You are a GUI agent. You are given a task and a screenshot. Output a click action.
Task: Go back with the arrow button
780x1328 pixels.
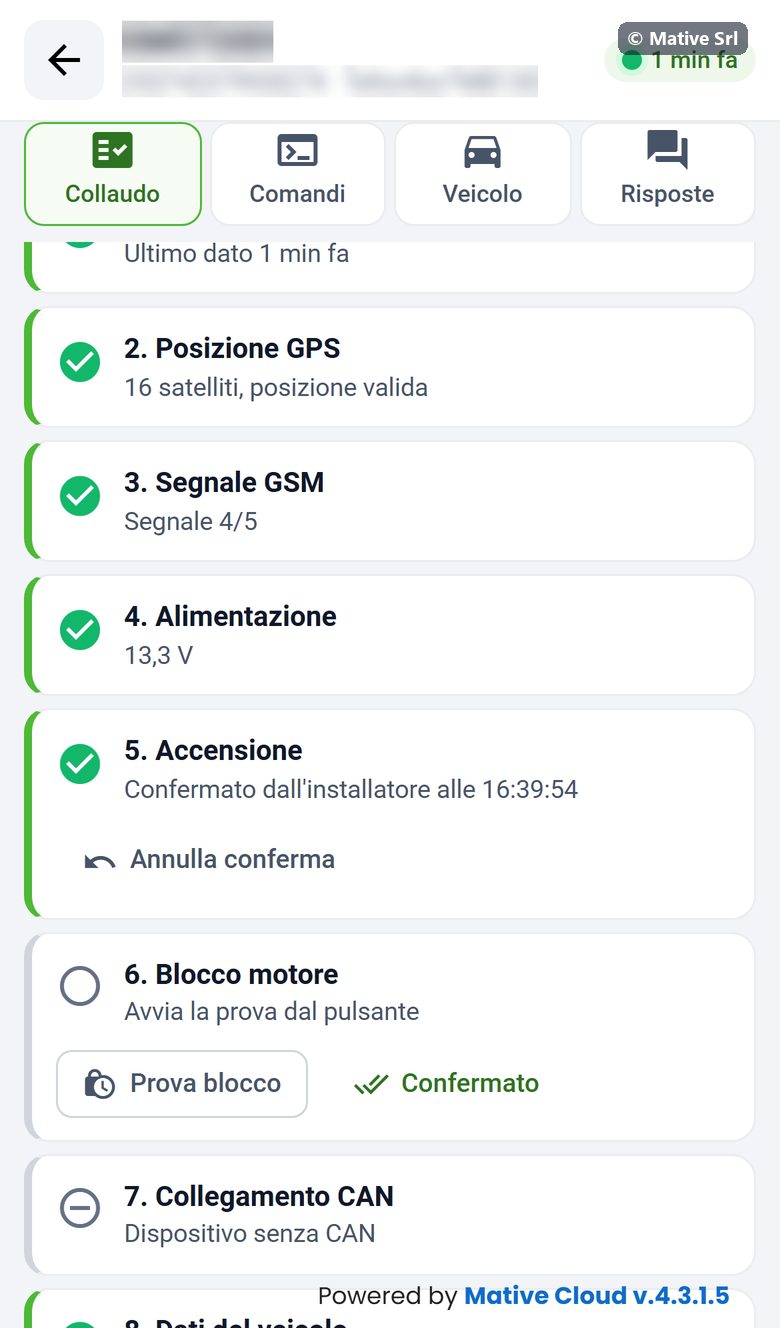(x=64, y=60)
